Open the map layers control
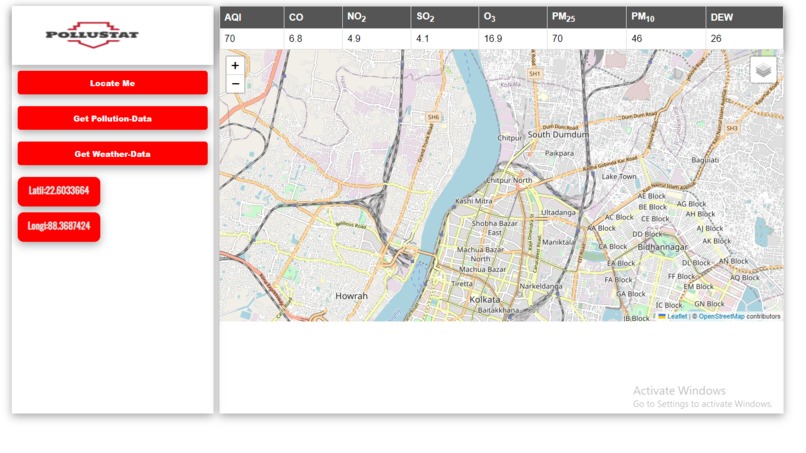 pos(763,69)
